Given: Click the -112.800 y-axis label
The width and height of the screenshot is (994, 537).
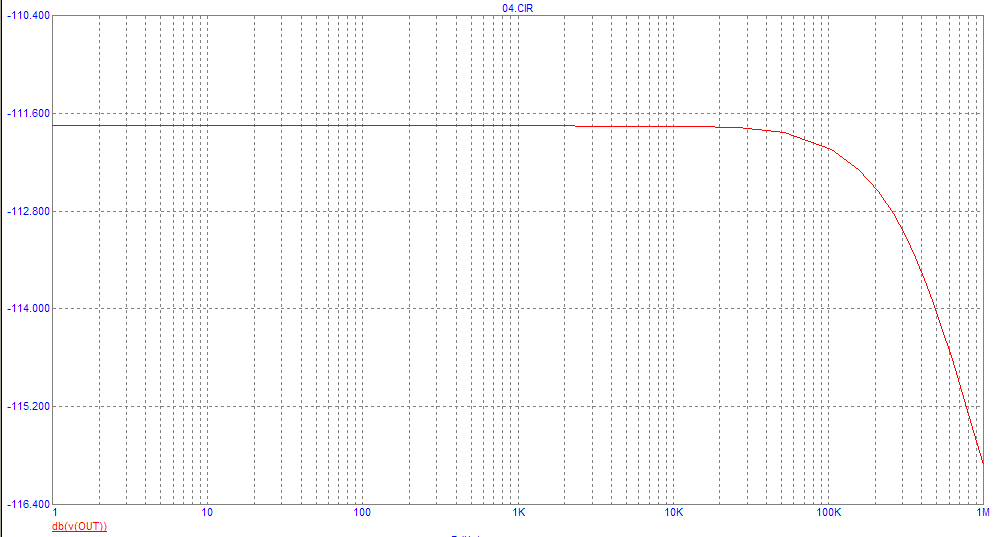Looking at the screenshot, I should [29, 211].
